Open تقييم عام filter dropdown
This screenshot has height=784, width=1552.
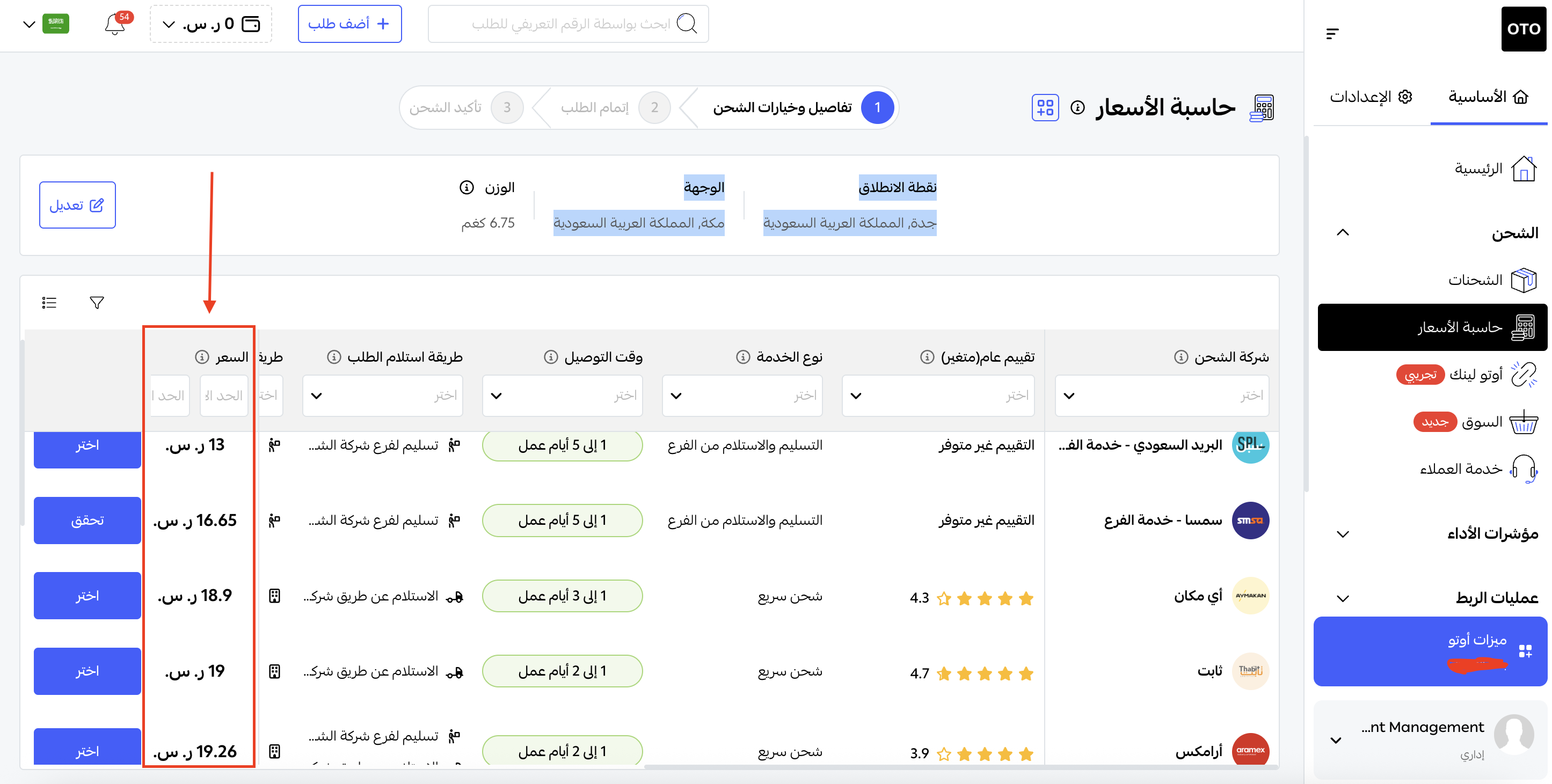click(x=938, y=395)
